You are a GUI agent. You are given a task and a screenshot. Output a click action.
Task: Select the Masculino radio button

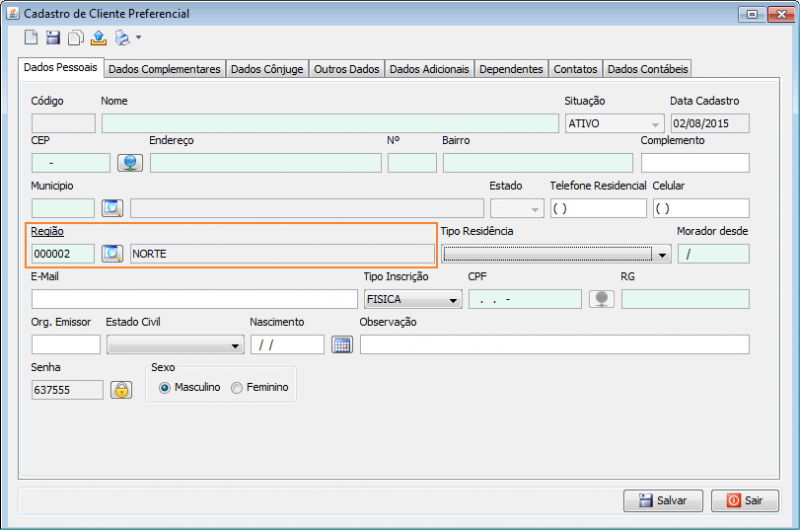[164, 388]
